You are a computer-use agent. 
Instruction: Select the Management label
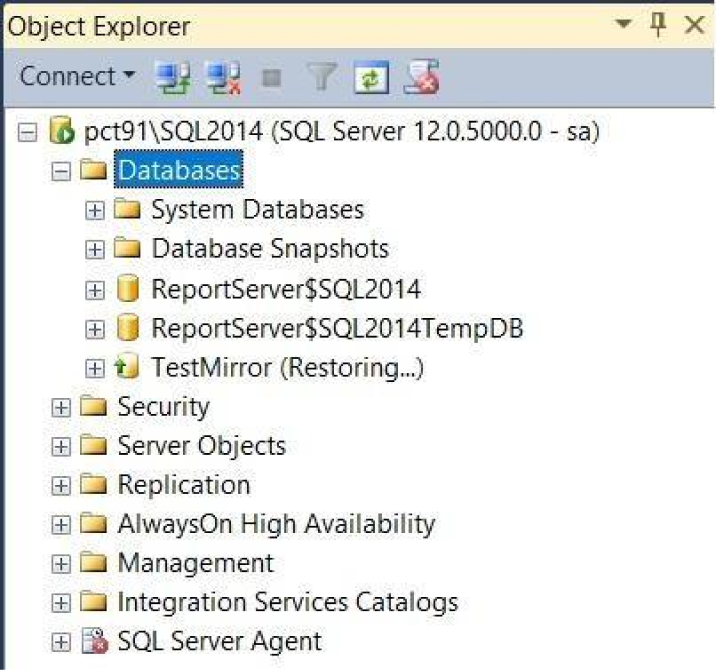(195, 563)
